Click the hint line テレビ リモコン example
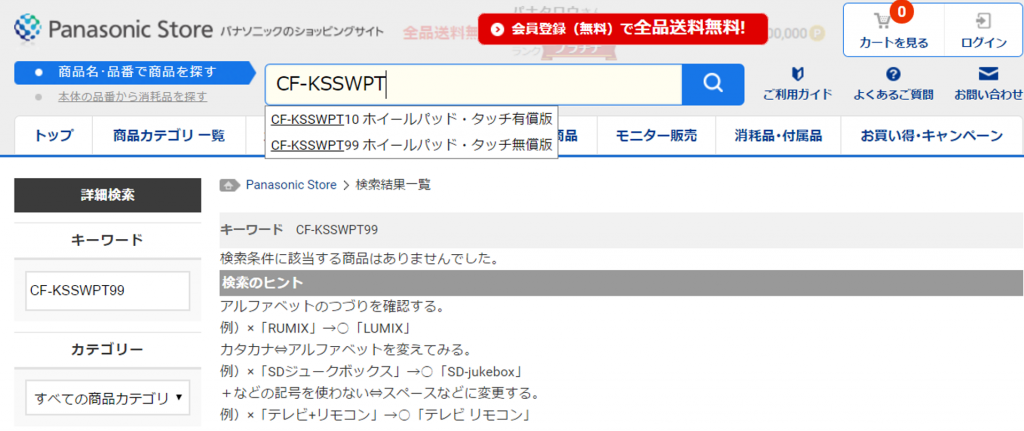Image resolution: width=1024 pixels, height=431 pixels. (375, 416)
